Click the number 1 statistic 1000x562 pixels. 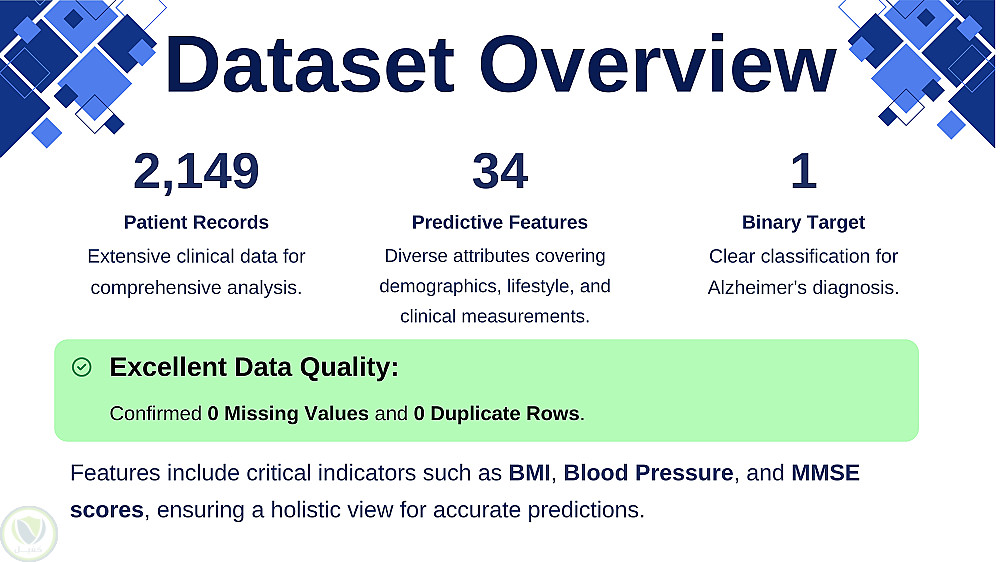tap(803, 172)
